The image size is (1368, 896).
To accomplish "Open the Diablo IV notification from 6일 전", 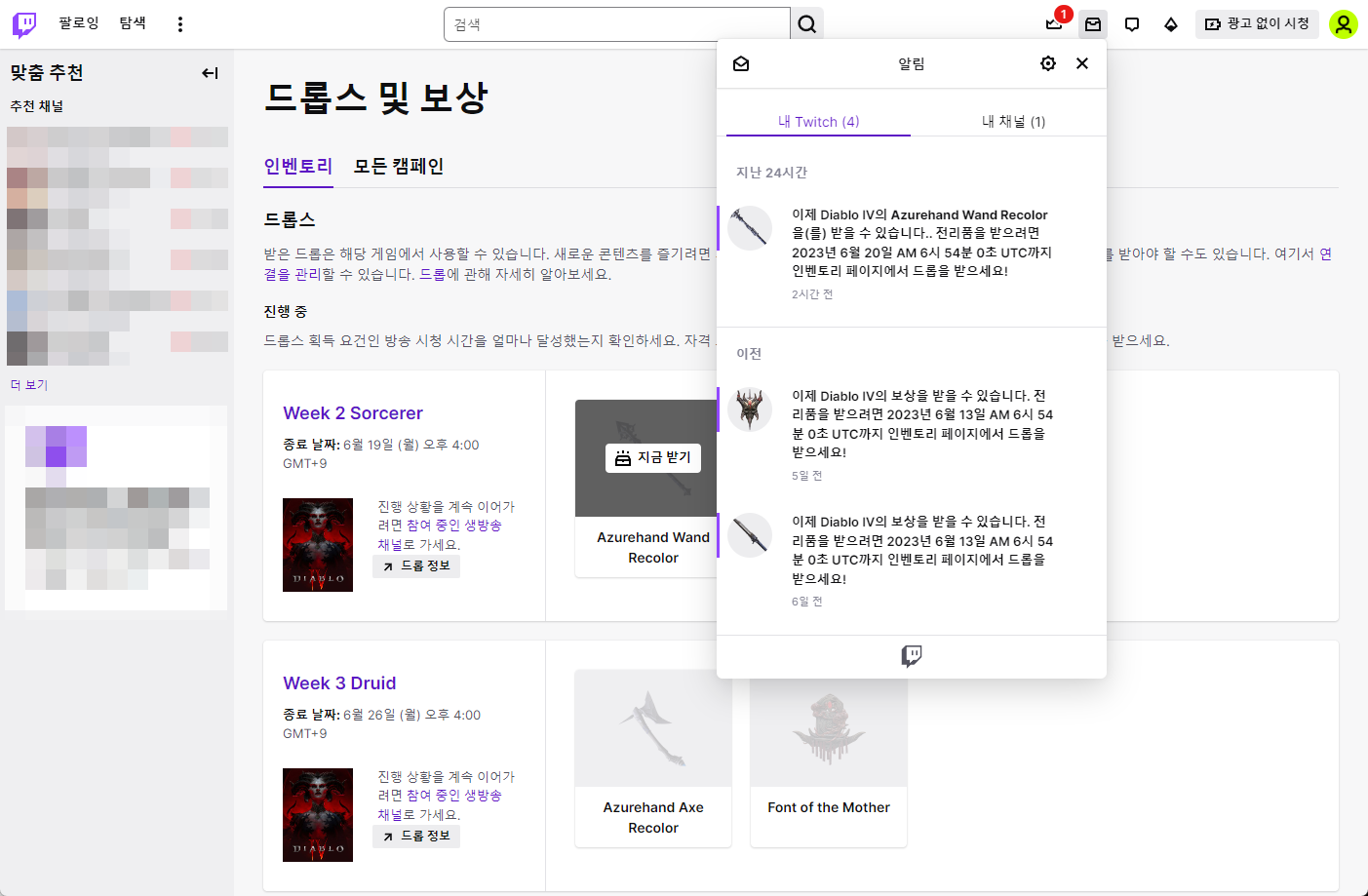I will (x=912, y=560).
